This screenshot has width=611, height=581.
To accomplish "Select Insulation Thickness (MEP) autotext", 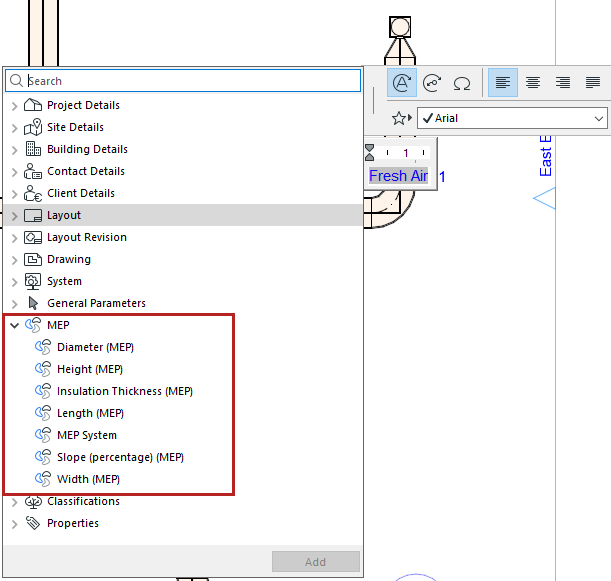I will click(x=125, y=391).
